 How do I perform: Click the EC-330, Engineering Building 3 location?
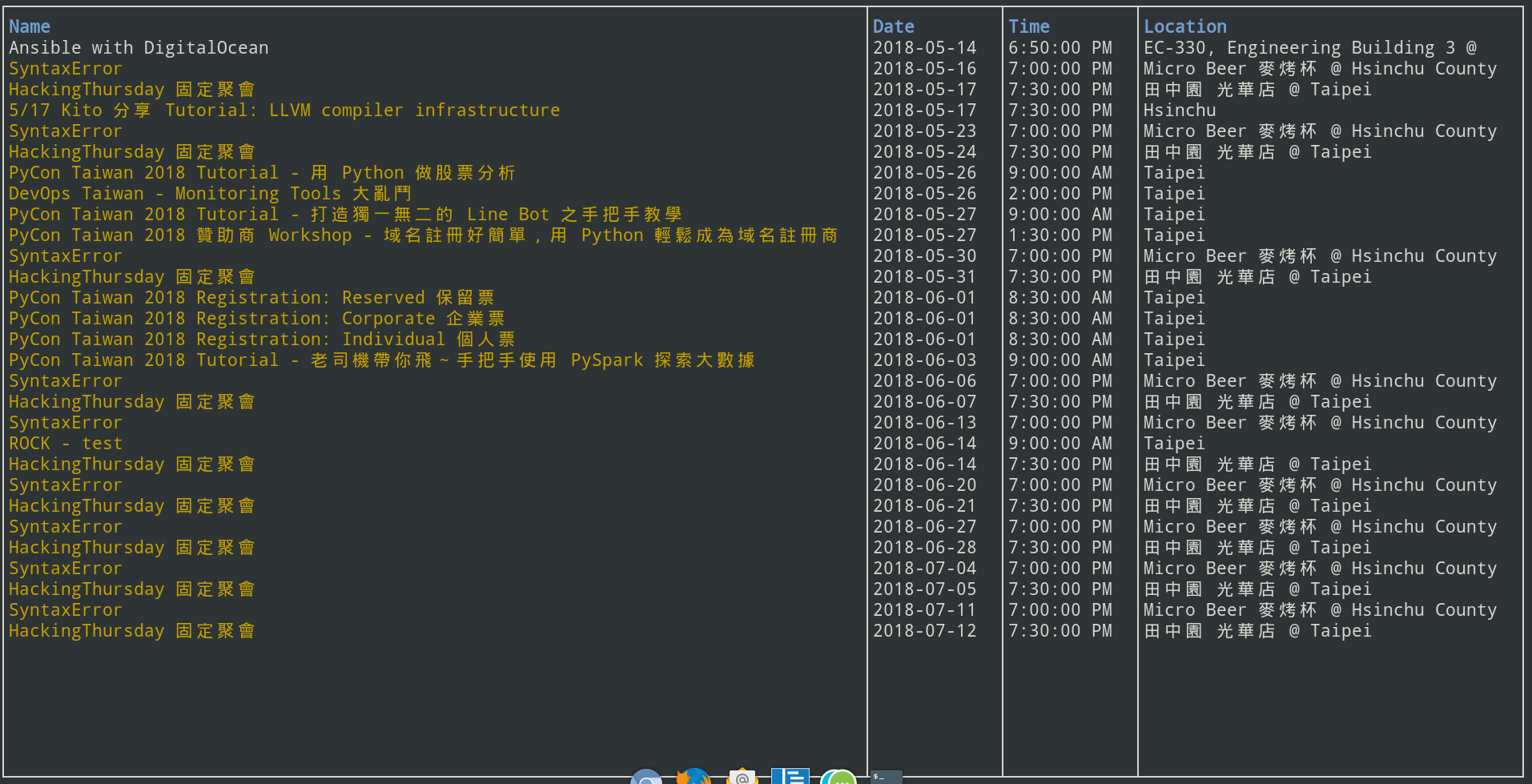coord(1310,48)
